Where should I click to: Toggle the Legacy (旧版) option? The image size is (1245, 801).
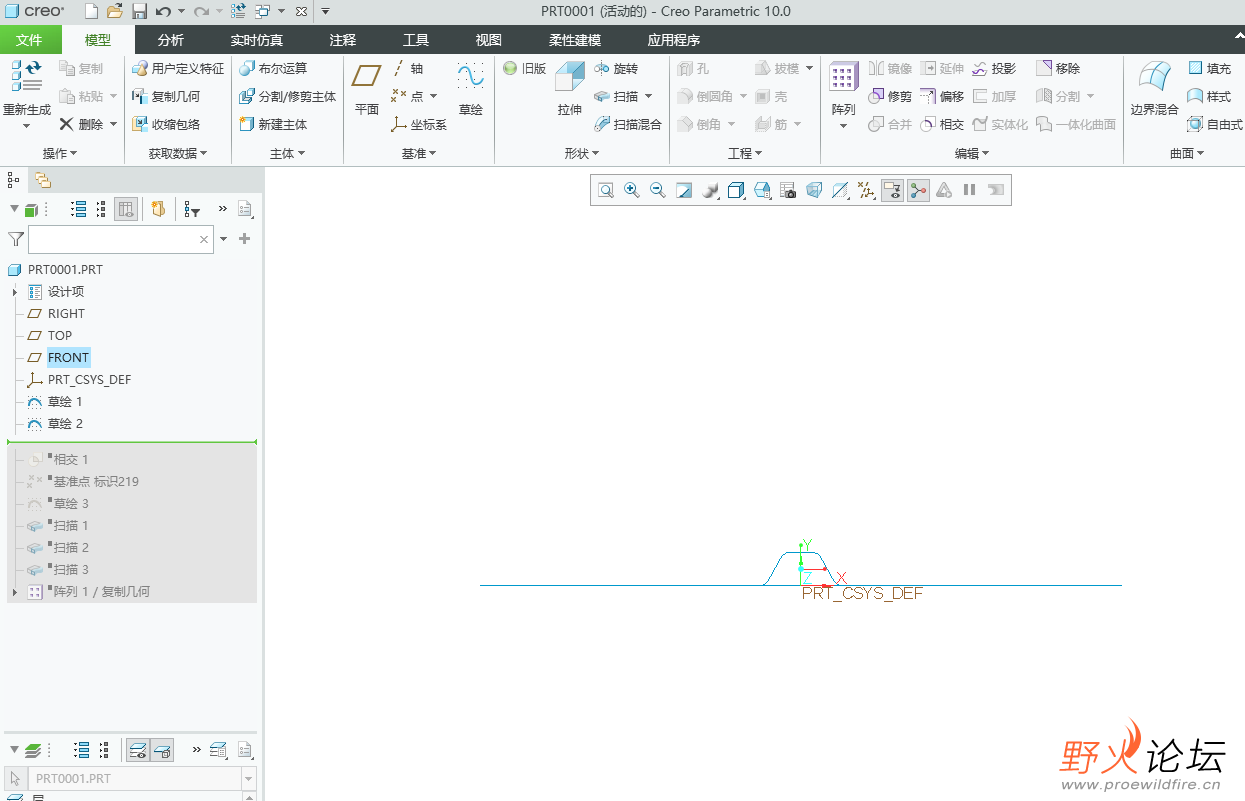click(x=525, y=68)
